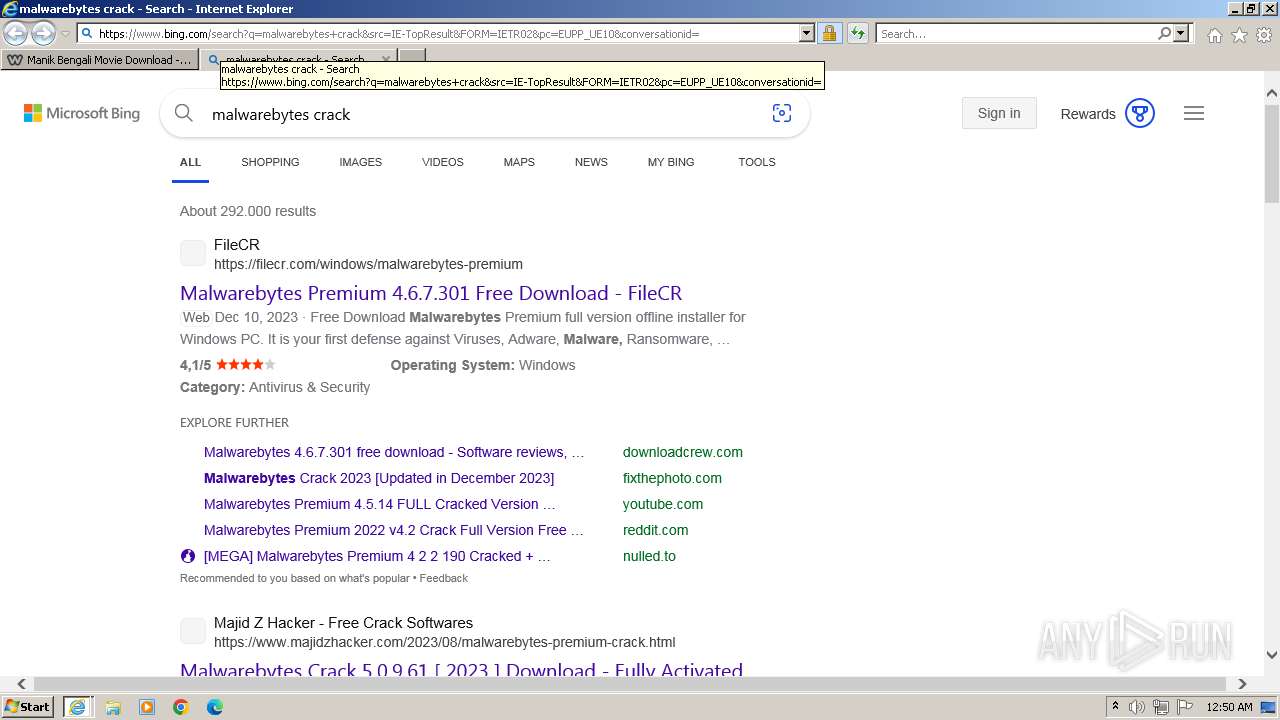Screen dimensions: 1280x720
Task: Click the Feedback link under recommendations
Action: 444,578
